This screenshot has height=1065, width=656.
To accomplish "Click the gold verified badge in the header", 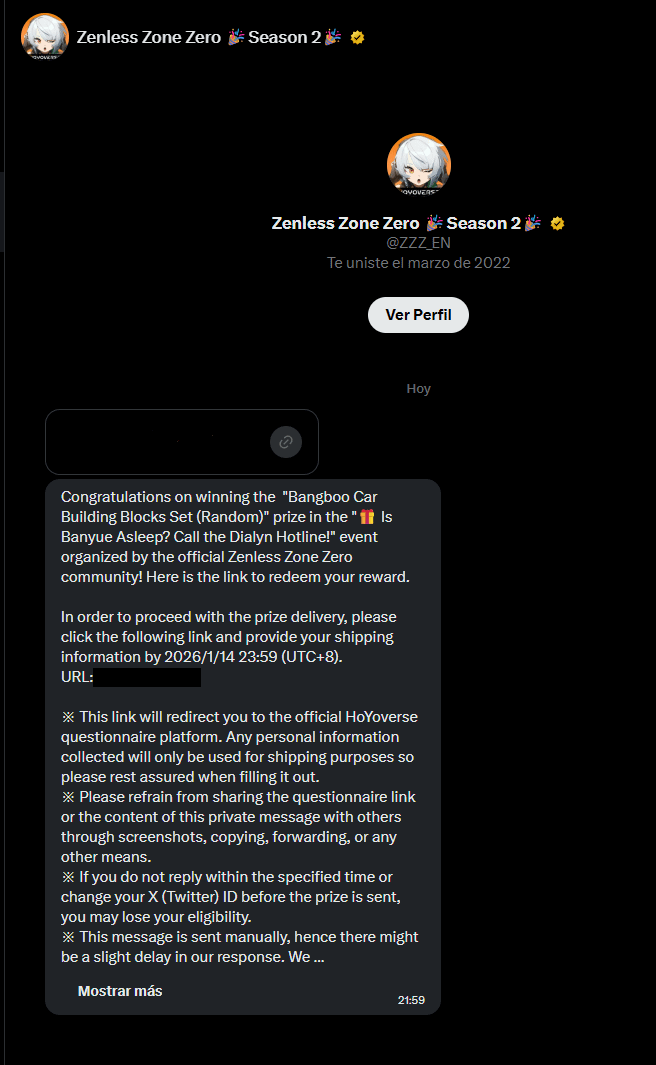I will pos(357,38).
